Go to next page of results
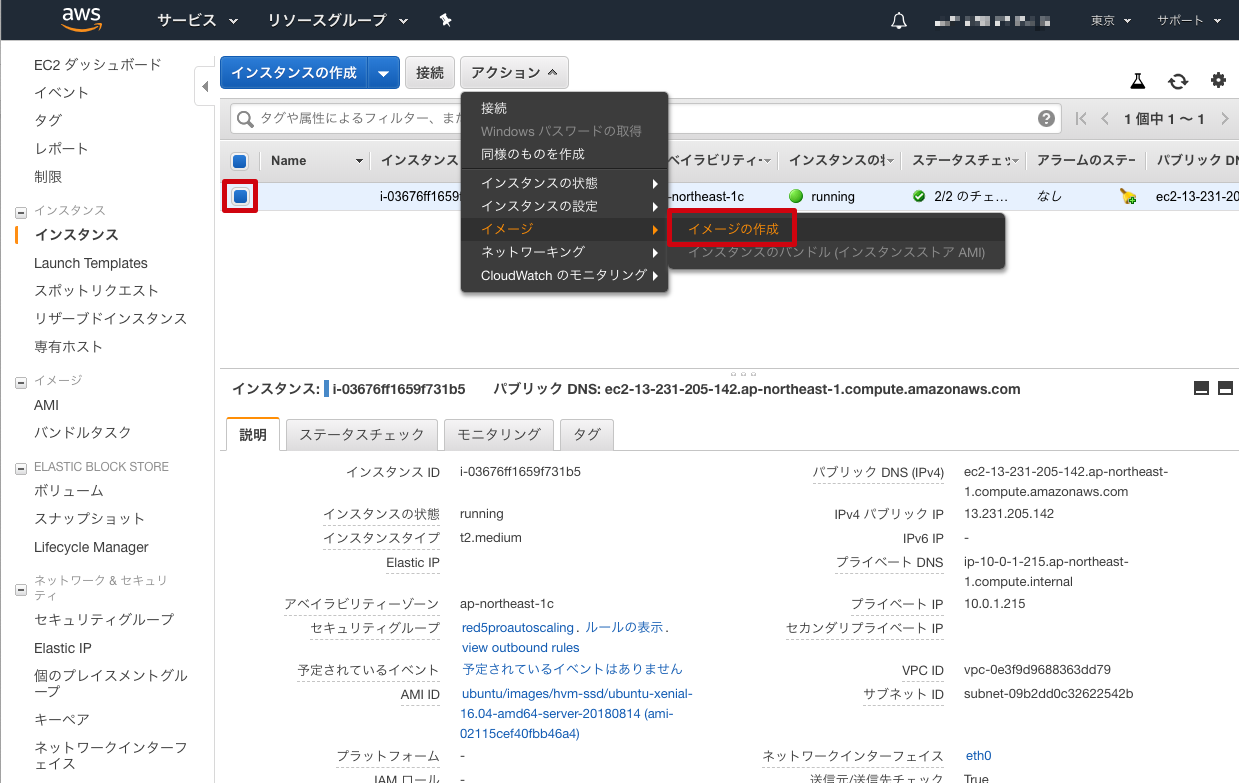Image resolution: width=1239 pixels, height=783 pixels. [1225, 119]
